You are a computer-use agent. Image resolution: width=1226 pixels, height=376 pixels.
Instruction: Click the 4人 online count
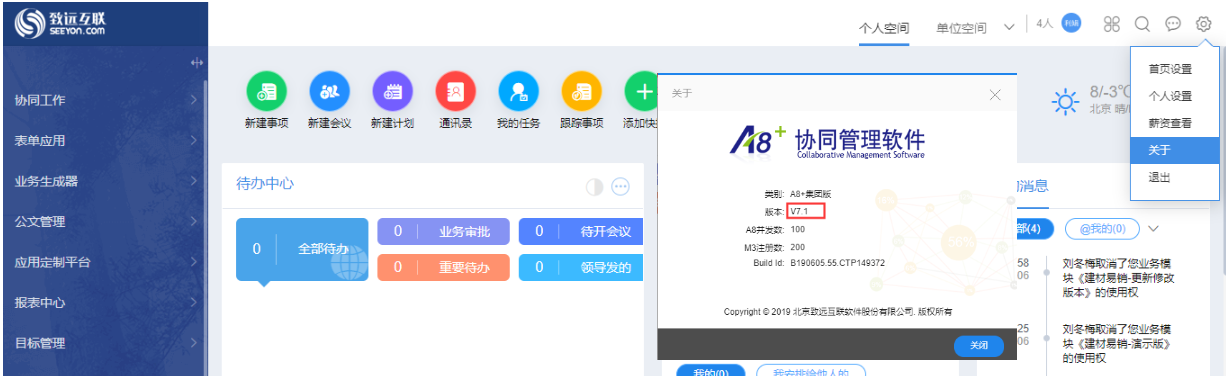(1045, 24)
